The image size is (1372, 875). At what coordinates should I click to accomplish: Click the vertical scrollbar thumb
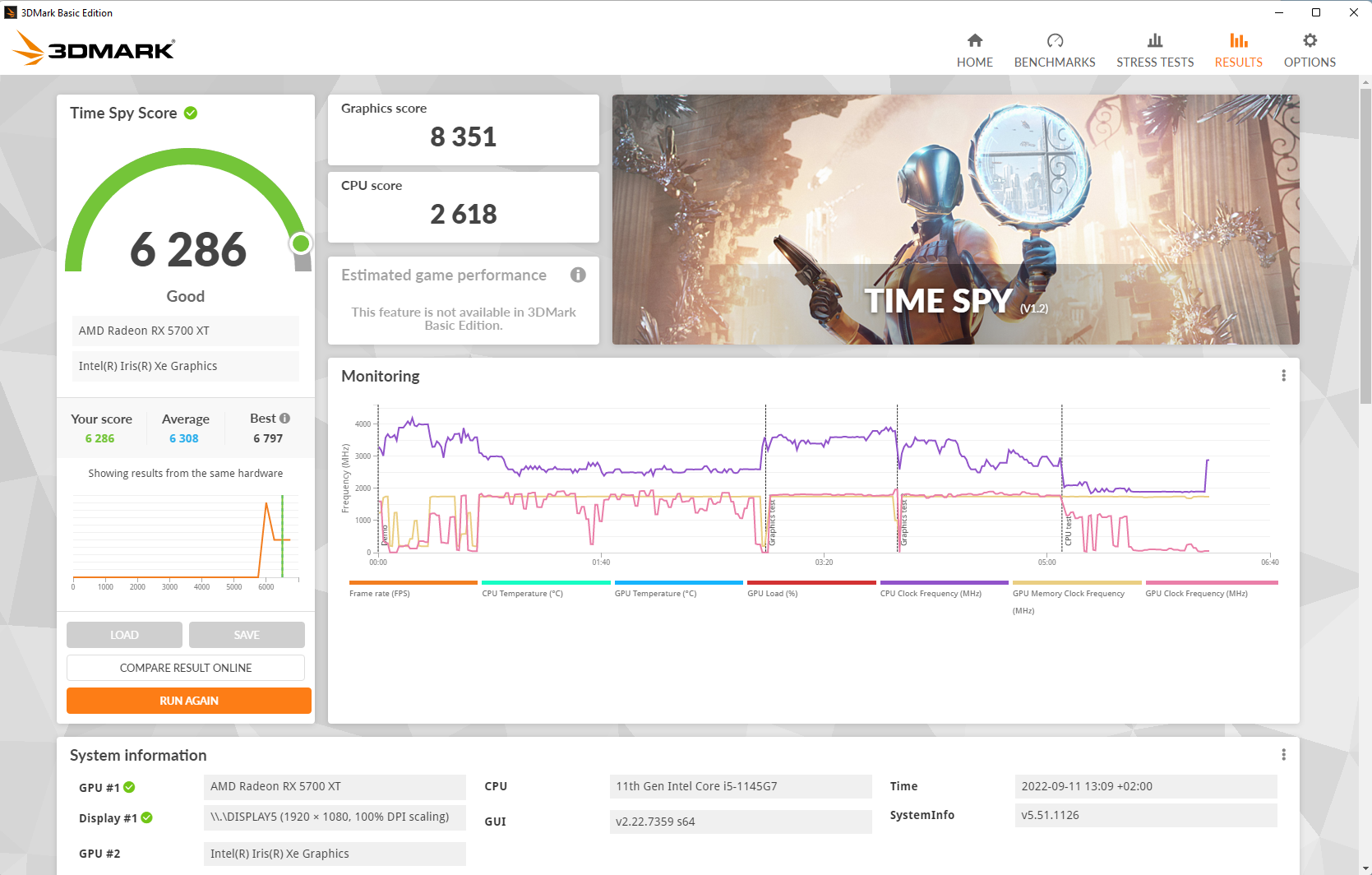tap(1365, 245)
